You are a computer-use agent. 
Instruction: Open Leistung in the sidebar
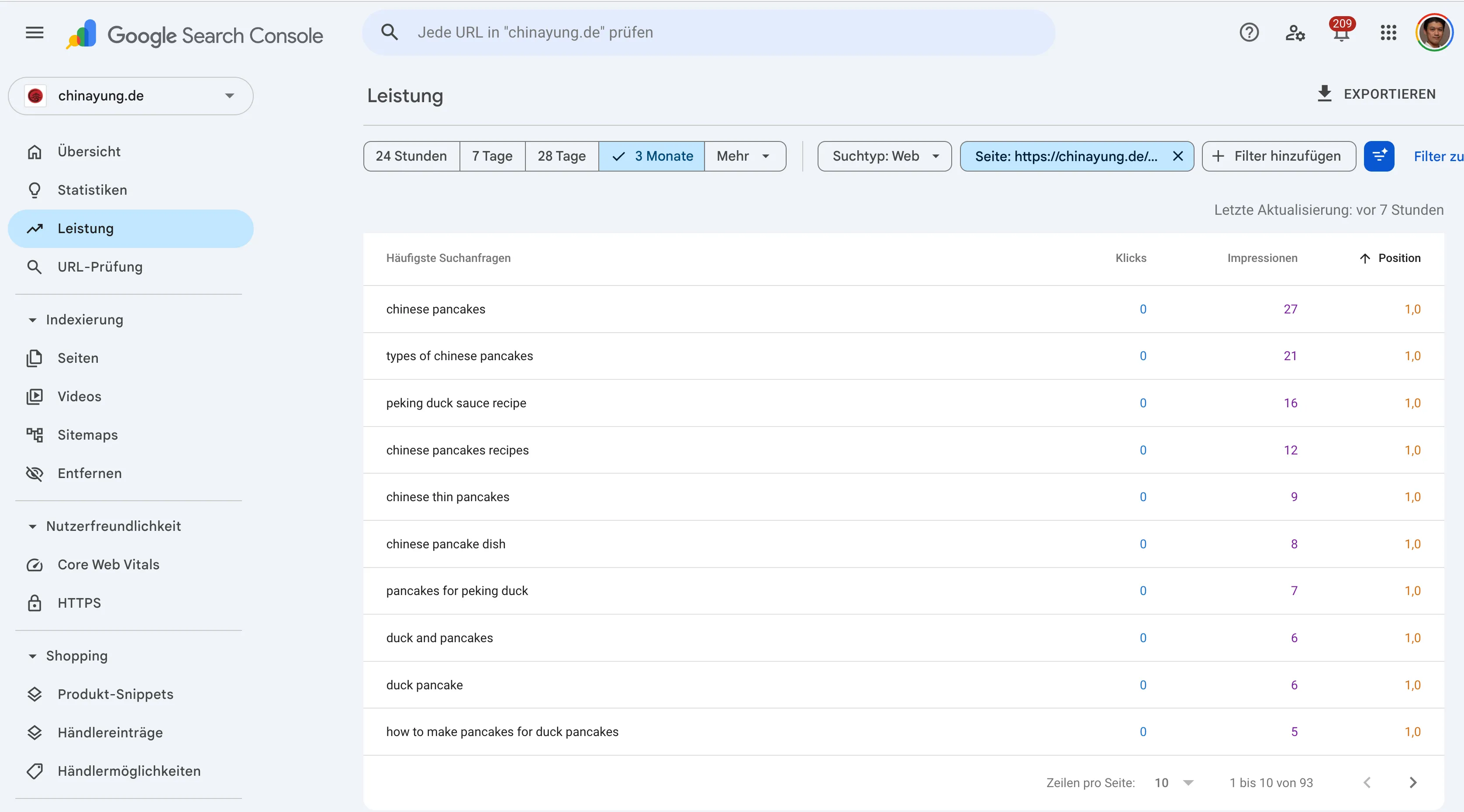point(131,228)
